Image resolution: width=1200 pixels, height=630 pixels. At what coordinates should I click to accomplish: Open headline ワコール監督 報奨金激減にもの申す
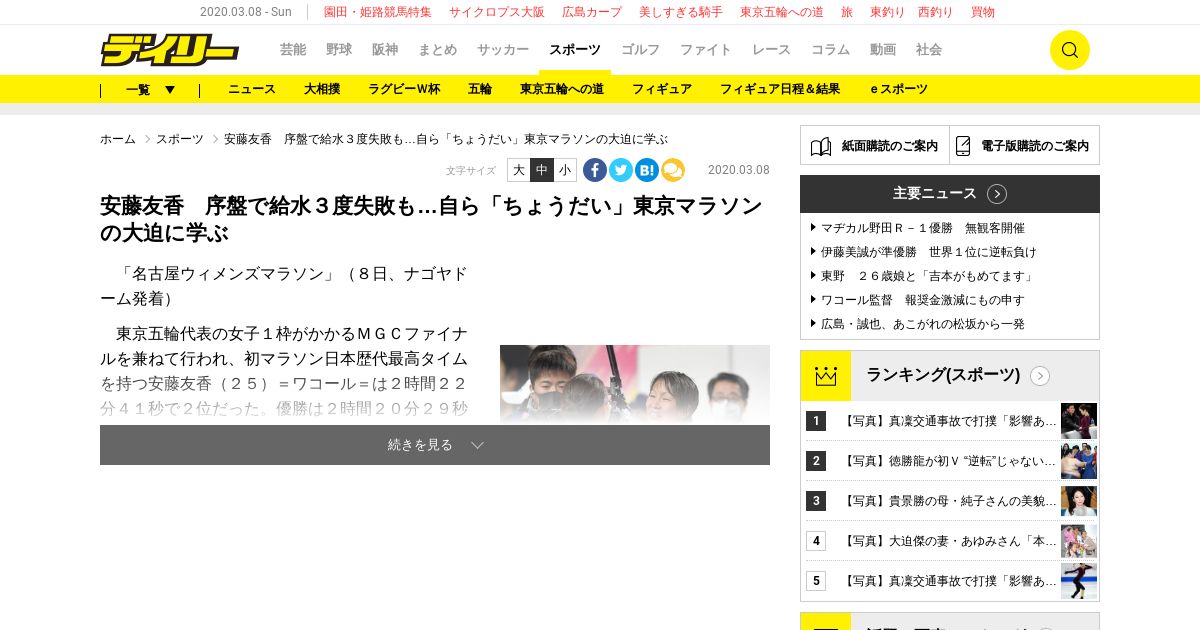(x=923, y=300)
